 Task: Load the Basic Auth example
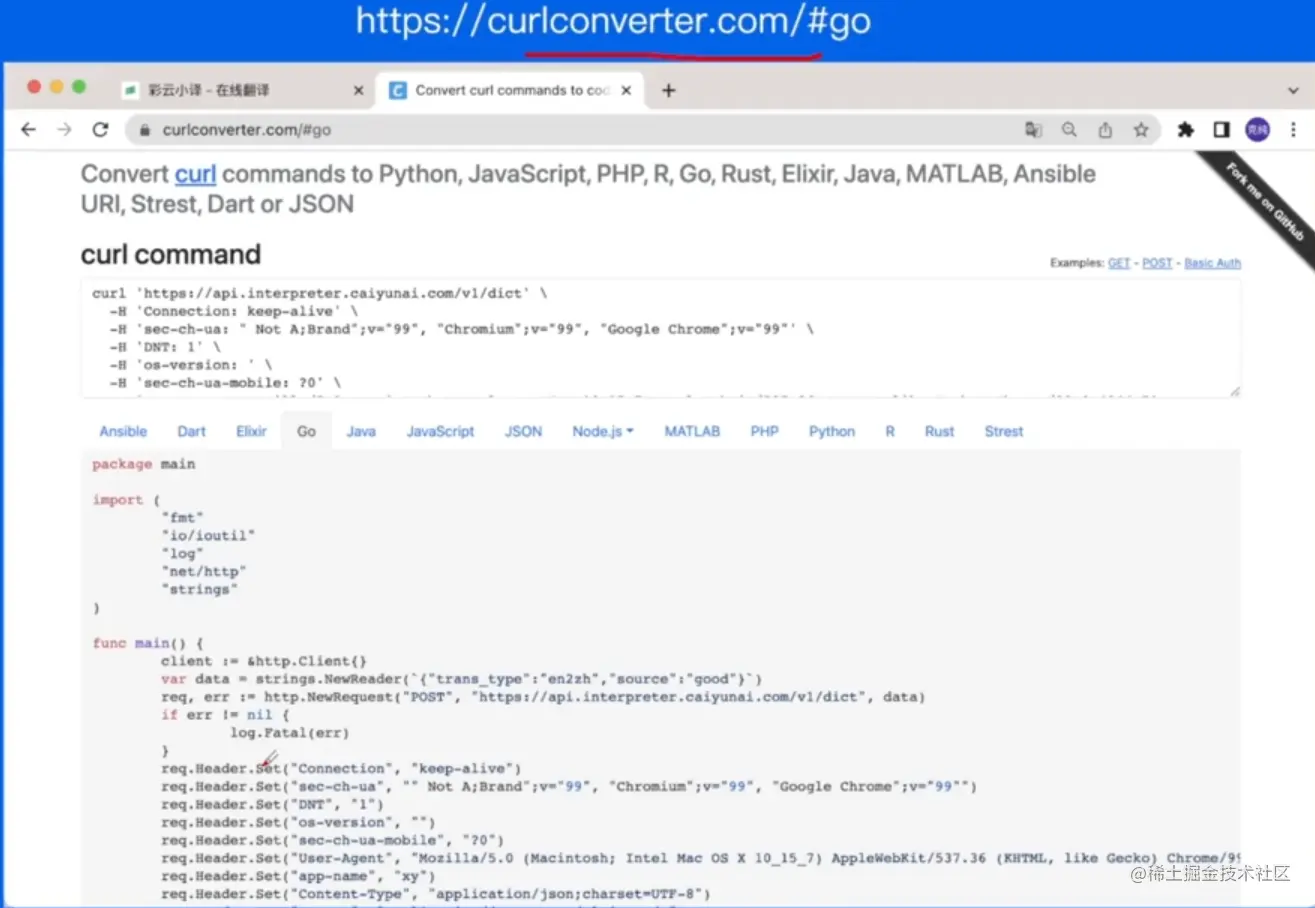click(1213, 263)
